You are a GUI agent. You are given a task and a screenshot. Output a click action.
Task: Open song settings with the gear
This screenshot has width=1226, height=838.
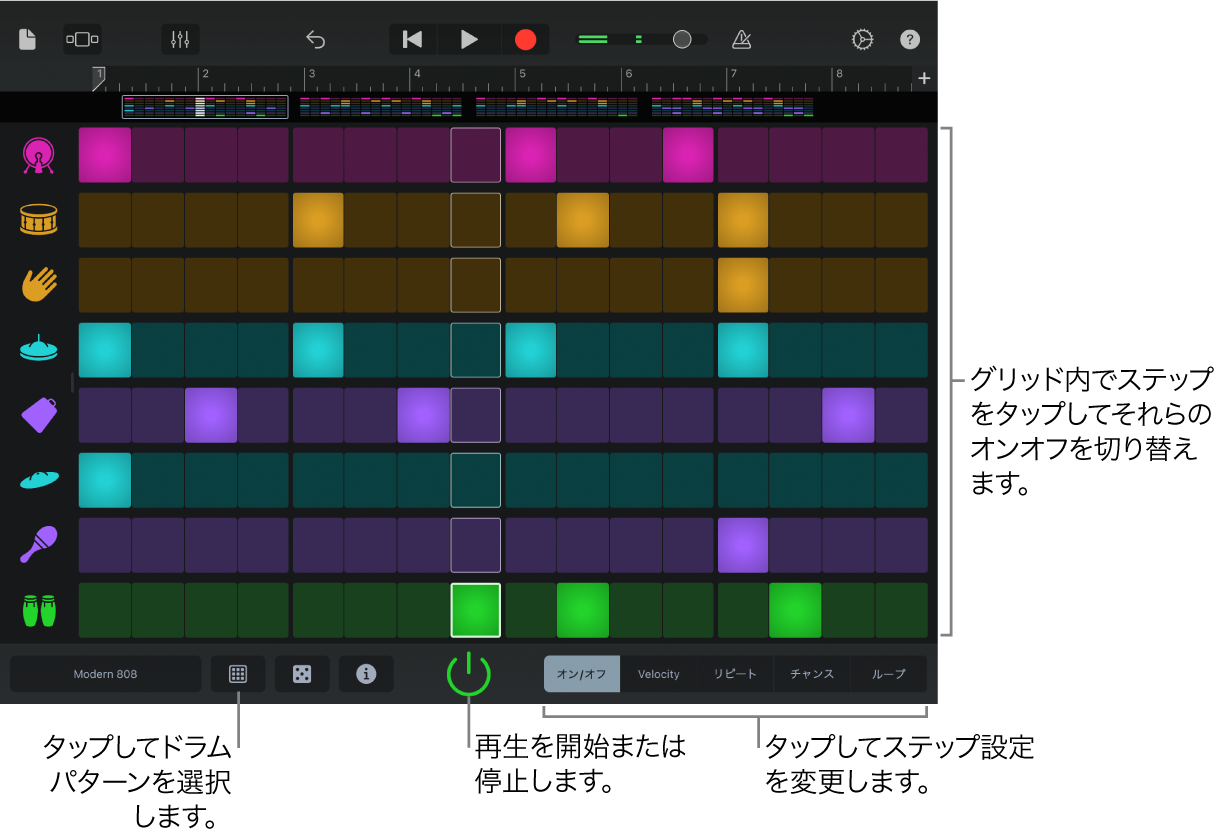(x=862, y=39)
